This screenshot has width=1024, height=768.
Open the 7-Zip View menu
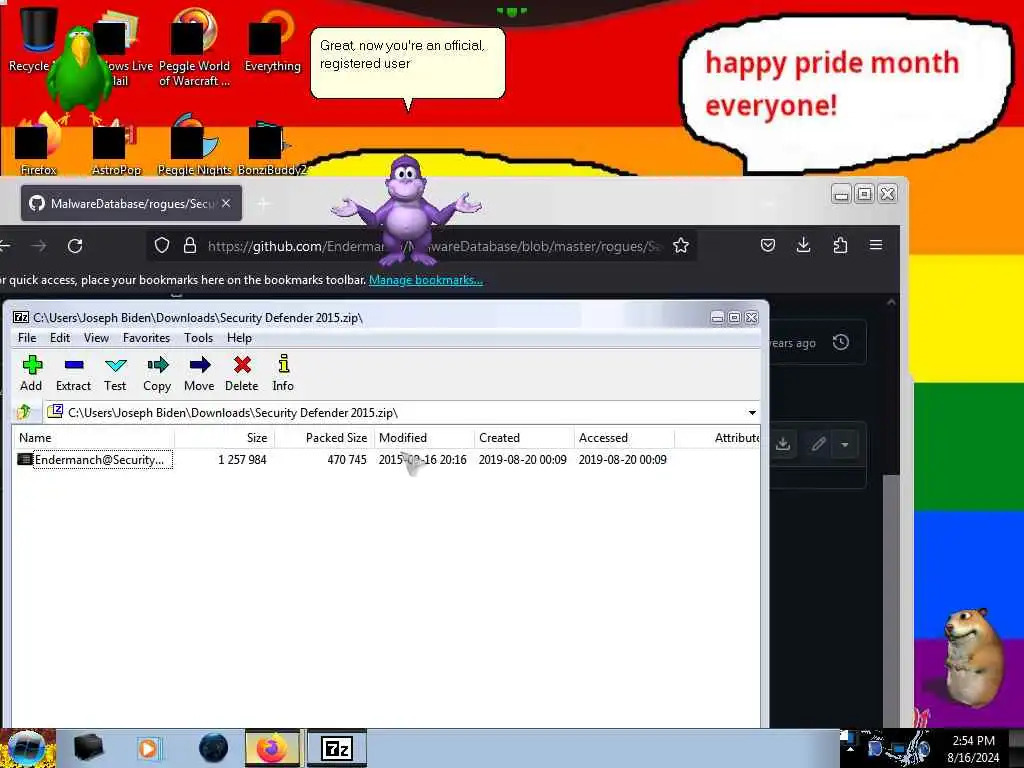96,338
